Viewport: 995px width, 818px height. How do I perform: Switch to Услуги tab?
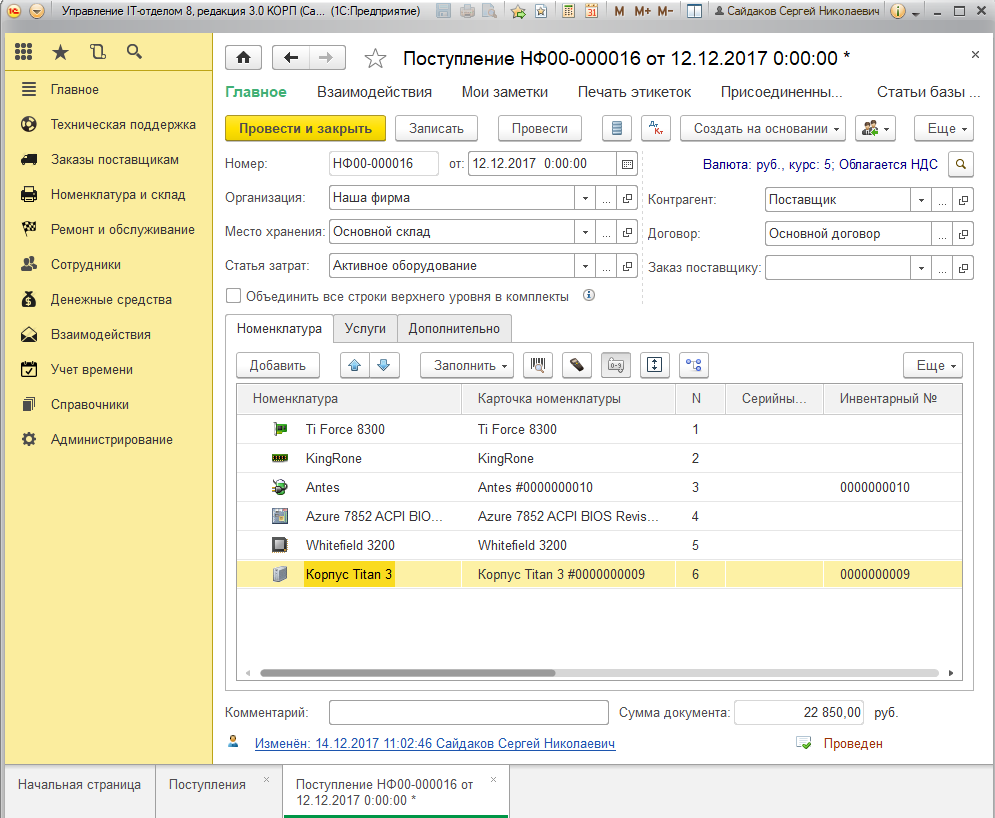pos(365,328)
